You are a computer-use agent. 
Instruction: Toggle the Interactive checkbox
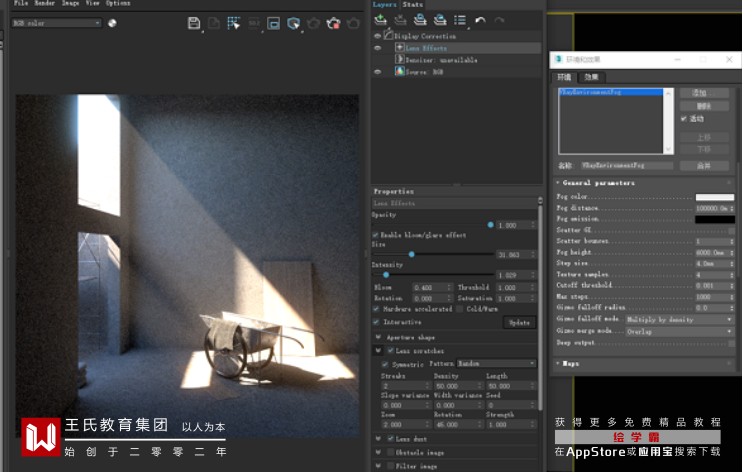(x=376, y=322)
